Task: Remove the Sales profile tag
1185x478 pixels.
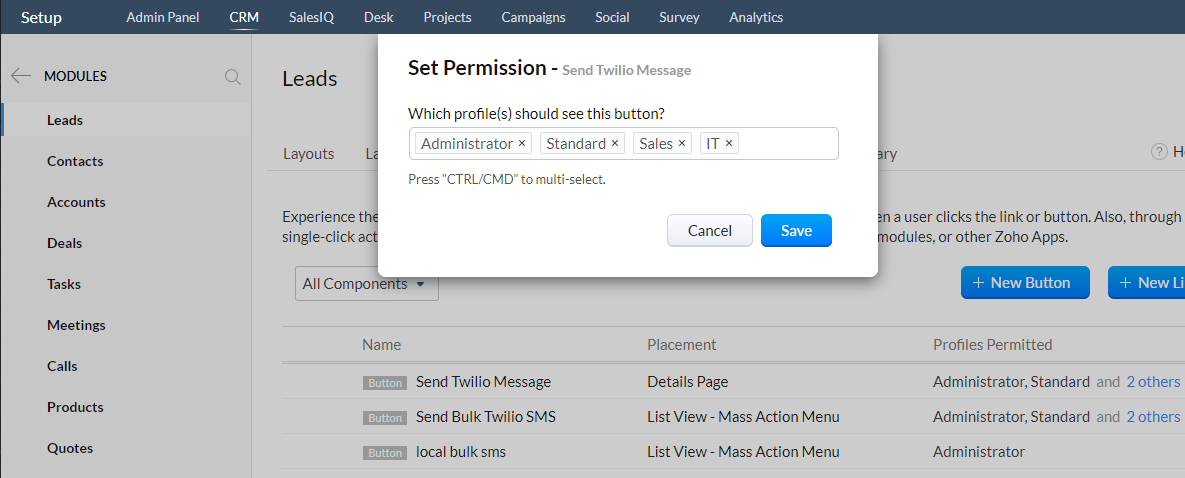Action: [x=681, y=144]
